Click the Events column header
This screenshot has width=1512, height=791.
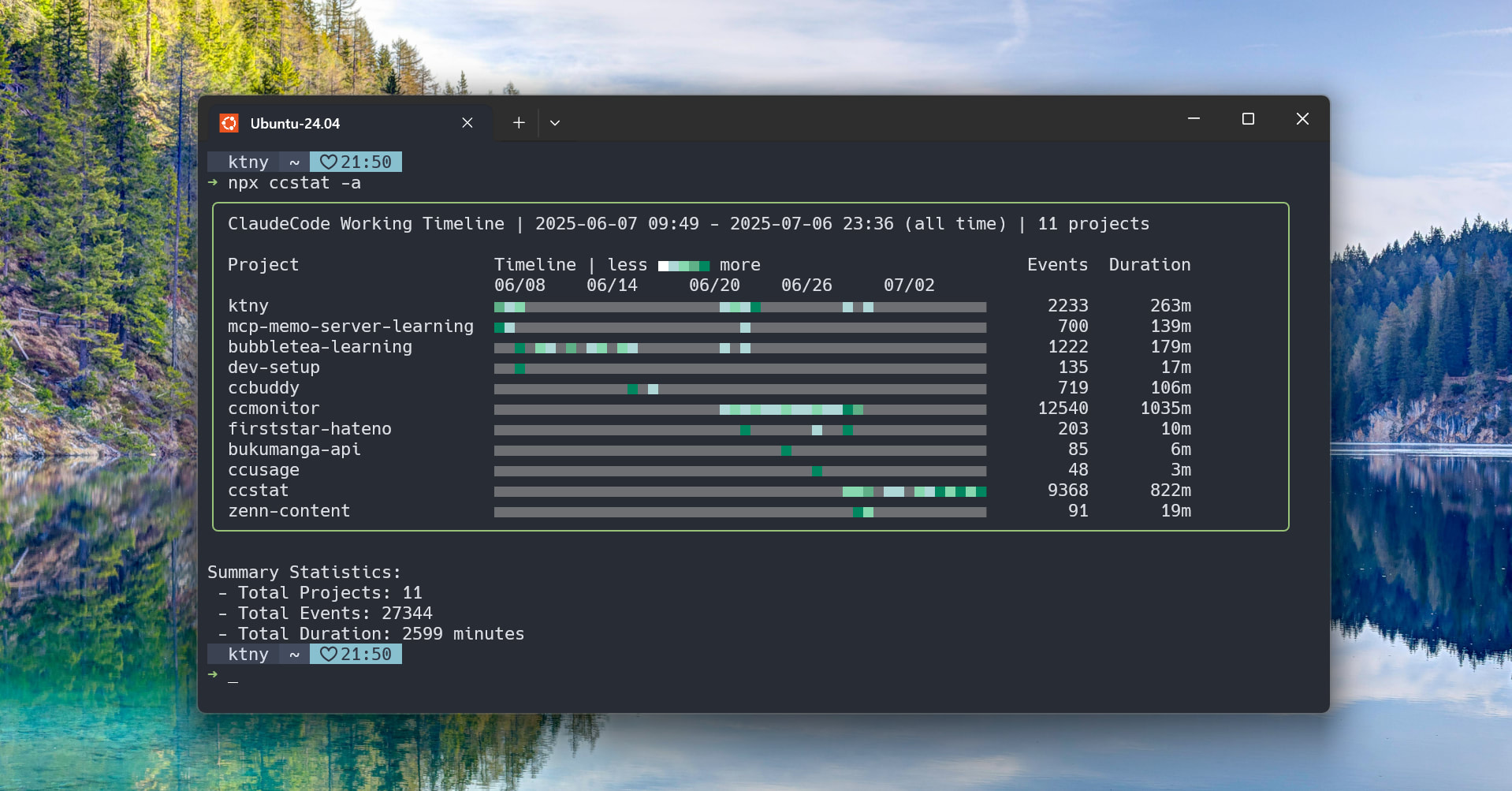(1057, 265)
